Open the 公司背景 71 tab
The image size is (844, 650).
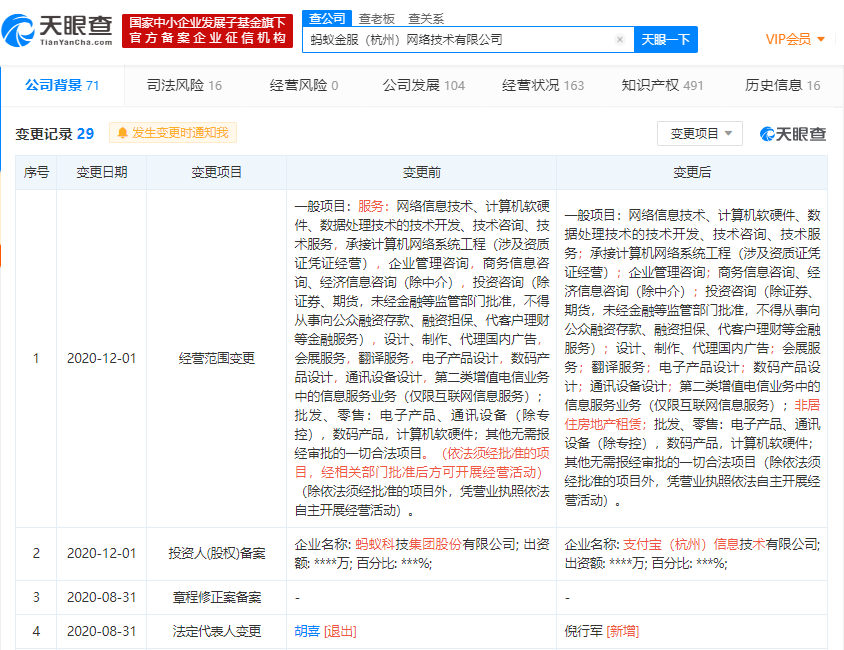pyautogui.click(x=62, y=85)
